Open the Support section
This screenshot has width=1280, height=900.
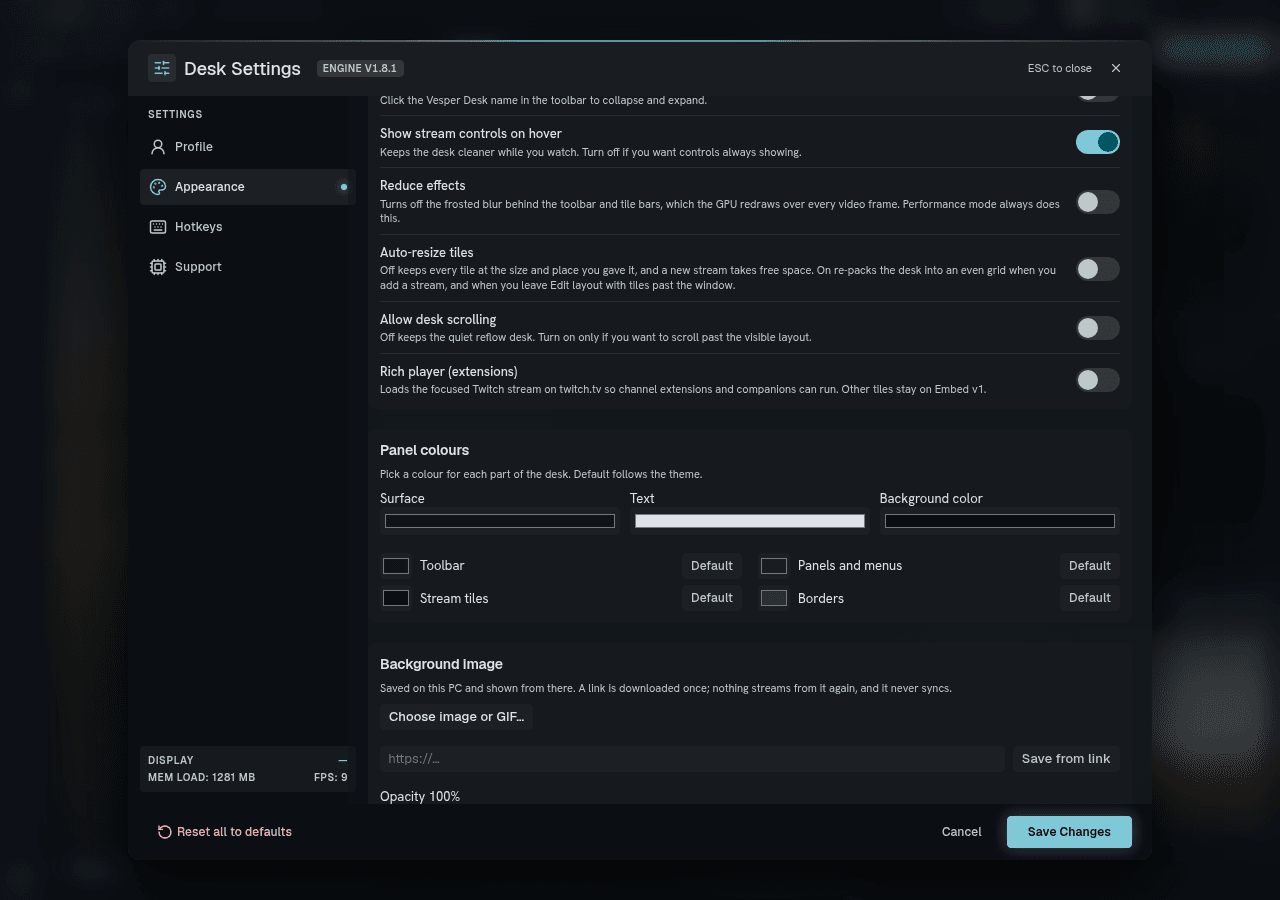[248, 267]
